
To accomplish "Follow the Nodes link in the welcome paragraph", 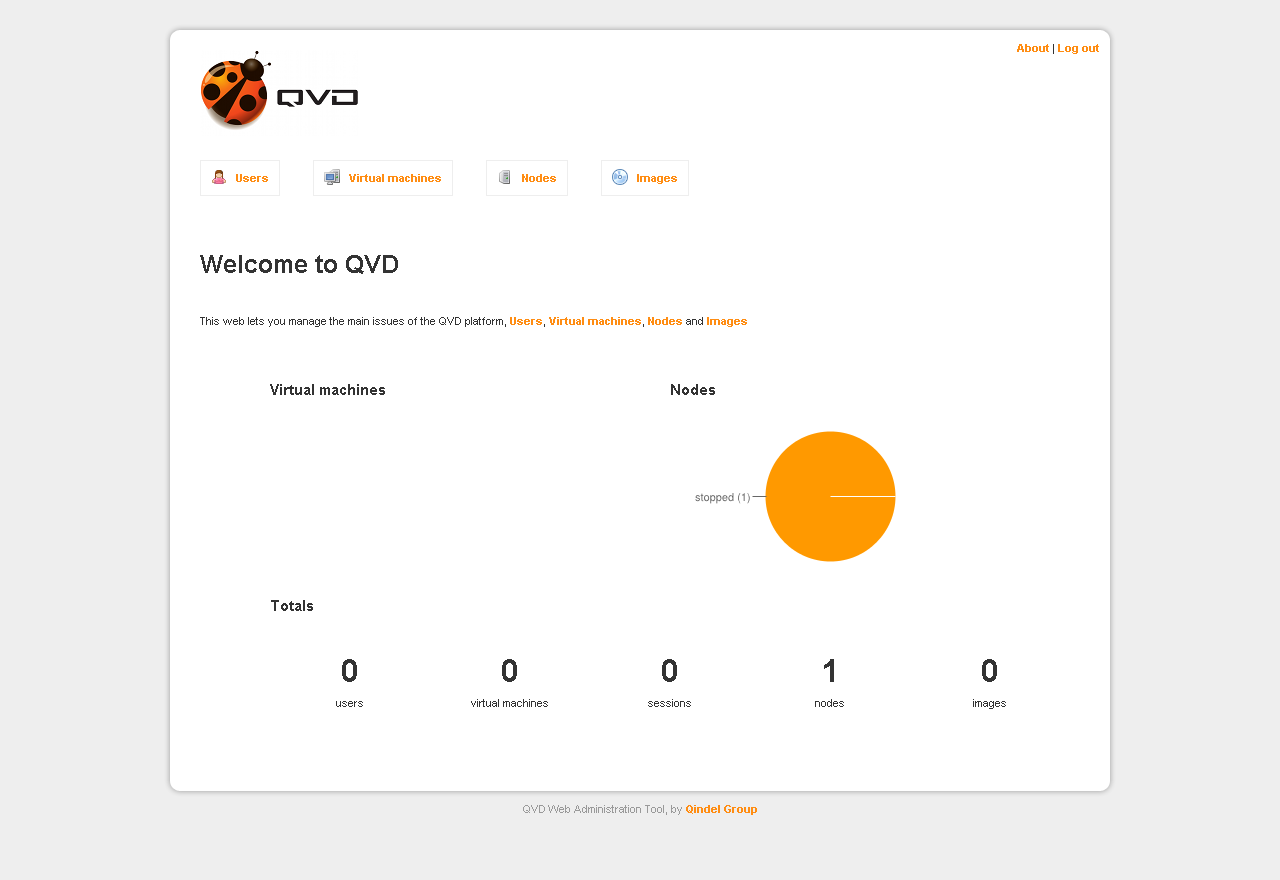I will coord(664,321).
